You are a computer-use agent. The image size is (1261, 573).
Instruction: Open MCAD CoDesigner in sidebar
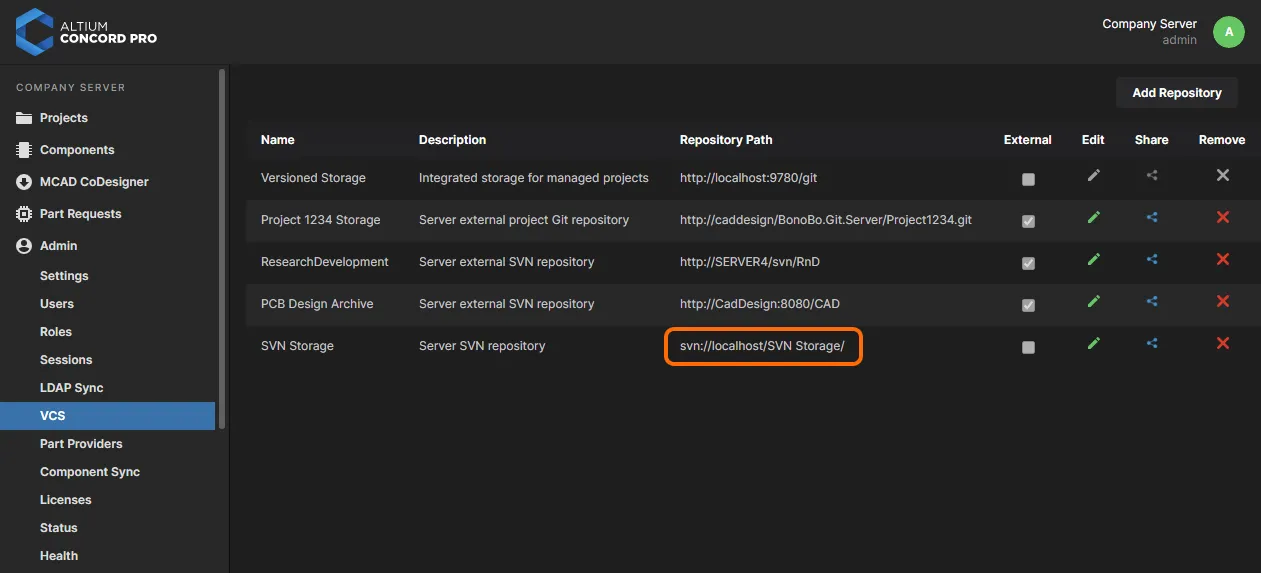tap(94, 182)
